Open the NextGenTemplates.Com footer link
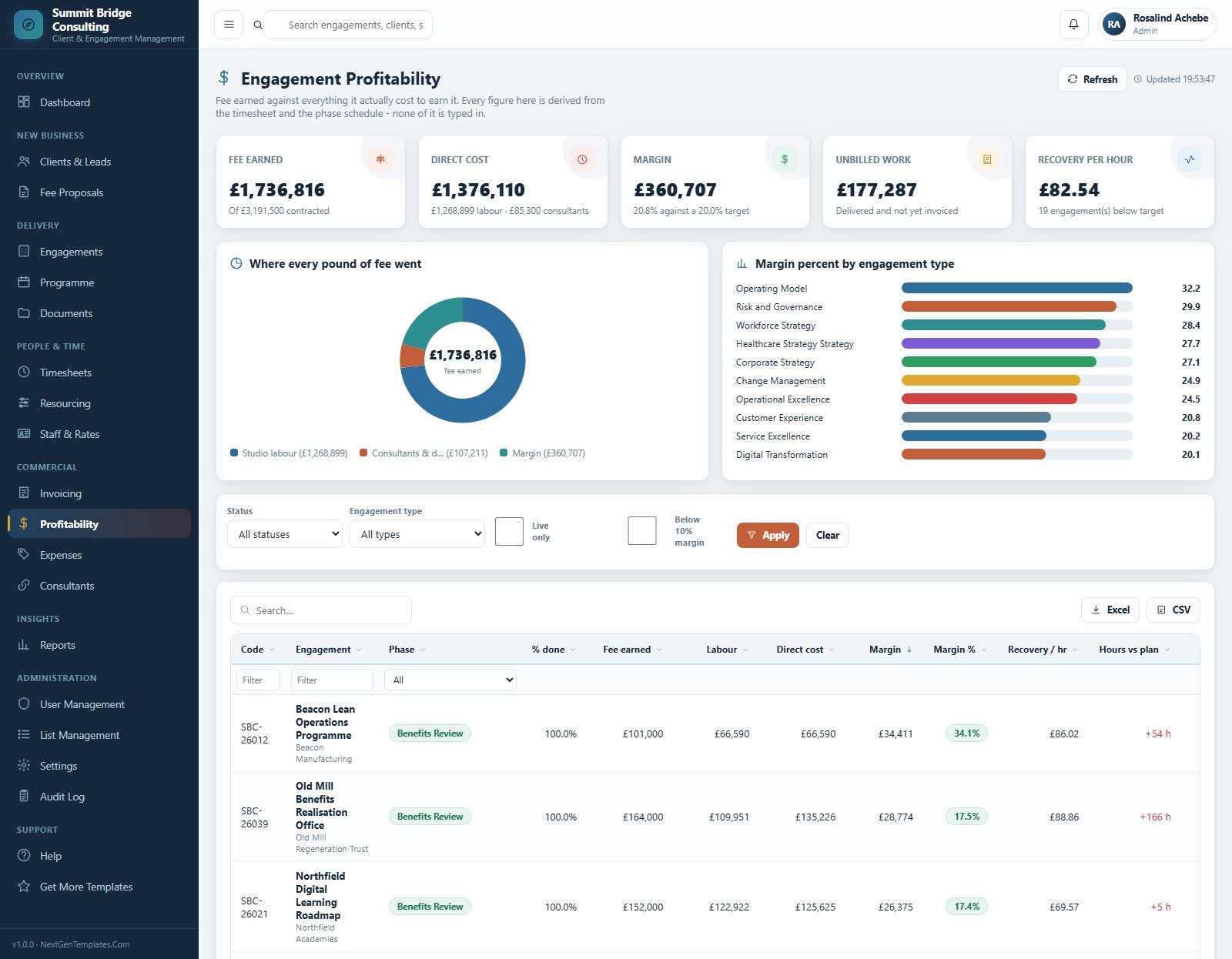1232x959 pixels. (85, 944)
